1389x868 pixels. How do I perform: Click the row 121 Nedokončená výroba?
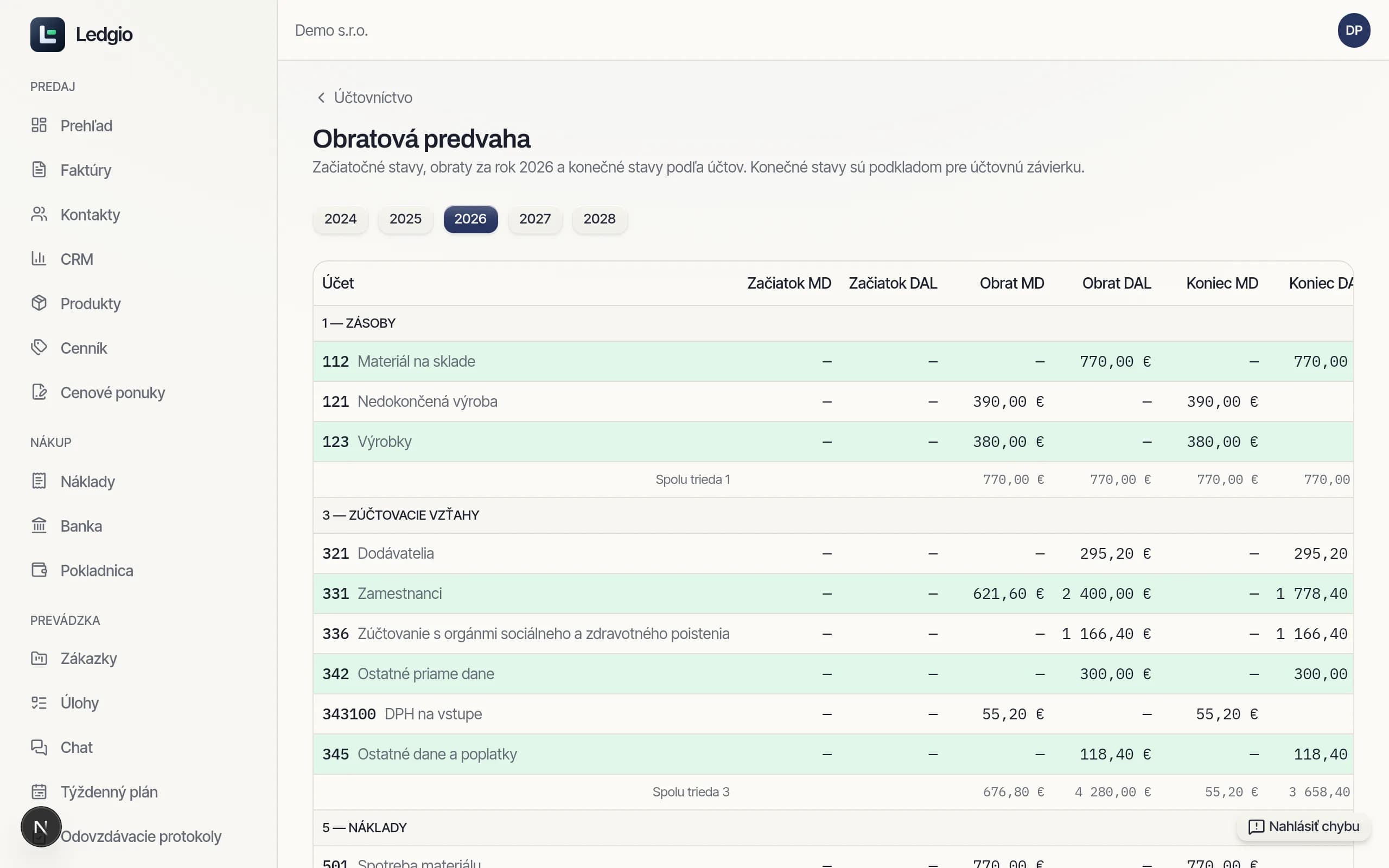pyautogui.click(x=833, y=402)
